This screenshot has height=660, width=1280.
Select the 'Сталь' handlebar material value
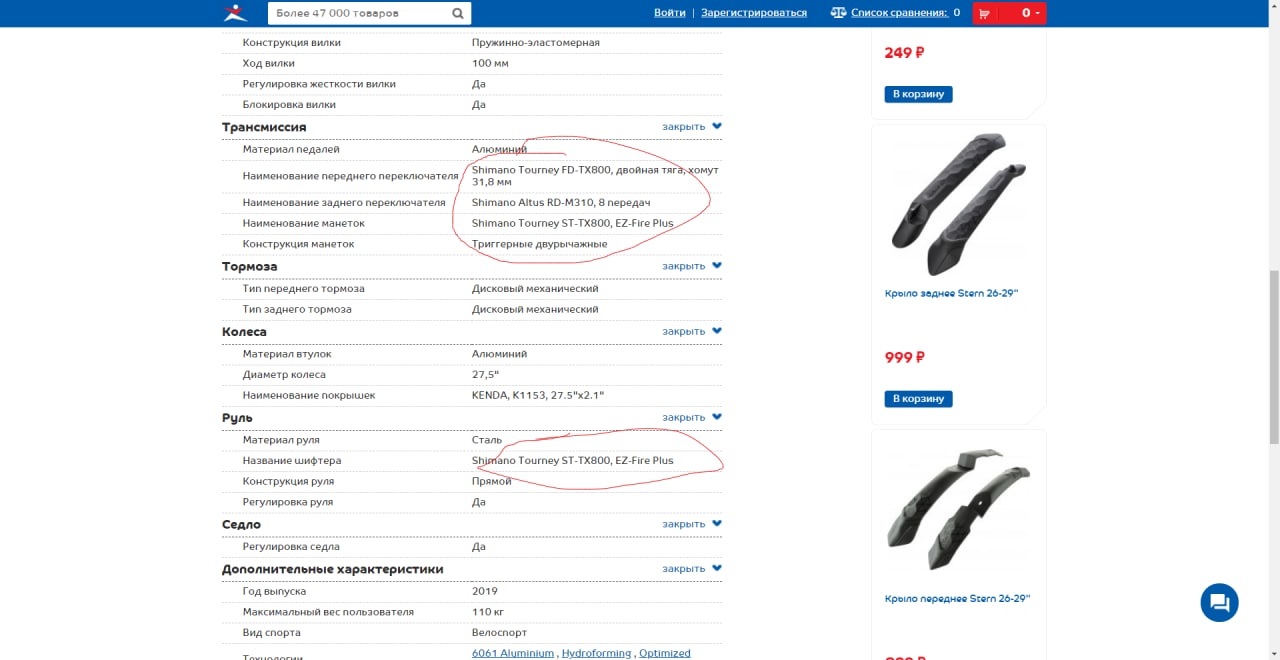pos(487,440)
